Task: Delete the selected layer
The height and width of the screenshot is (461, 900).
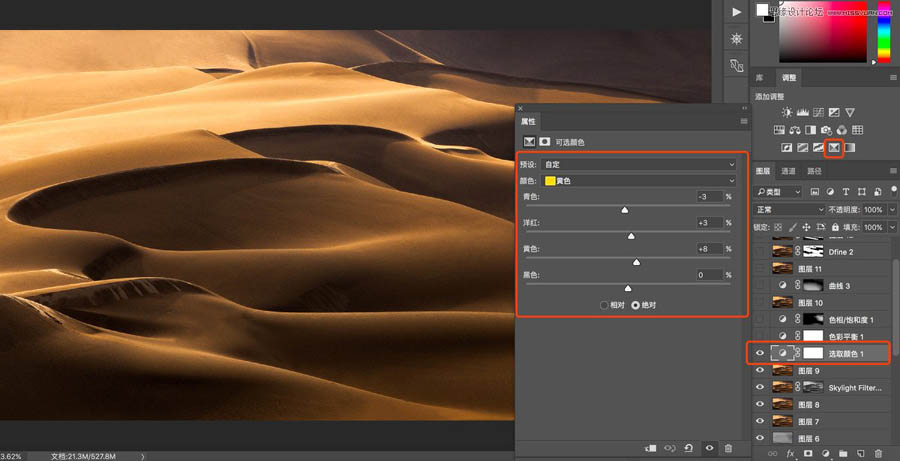Action: 878,454
